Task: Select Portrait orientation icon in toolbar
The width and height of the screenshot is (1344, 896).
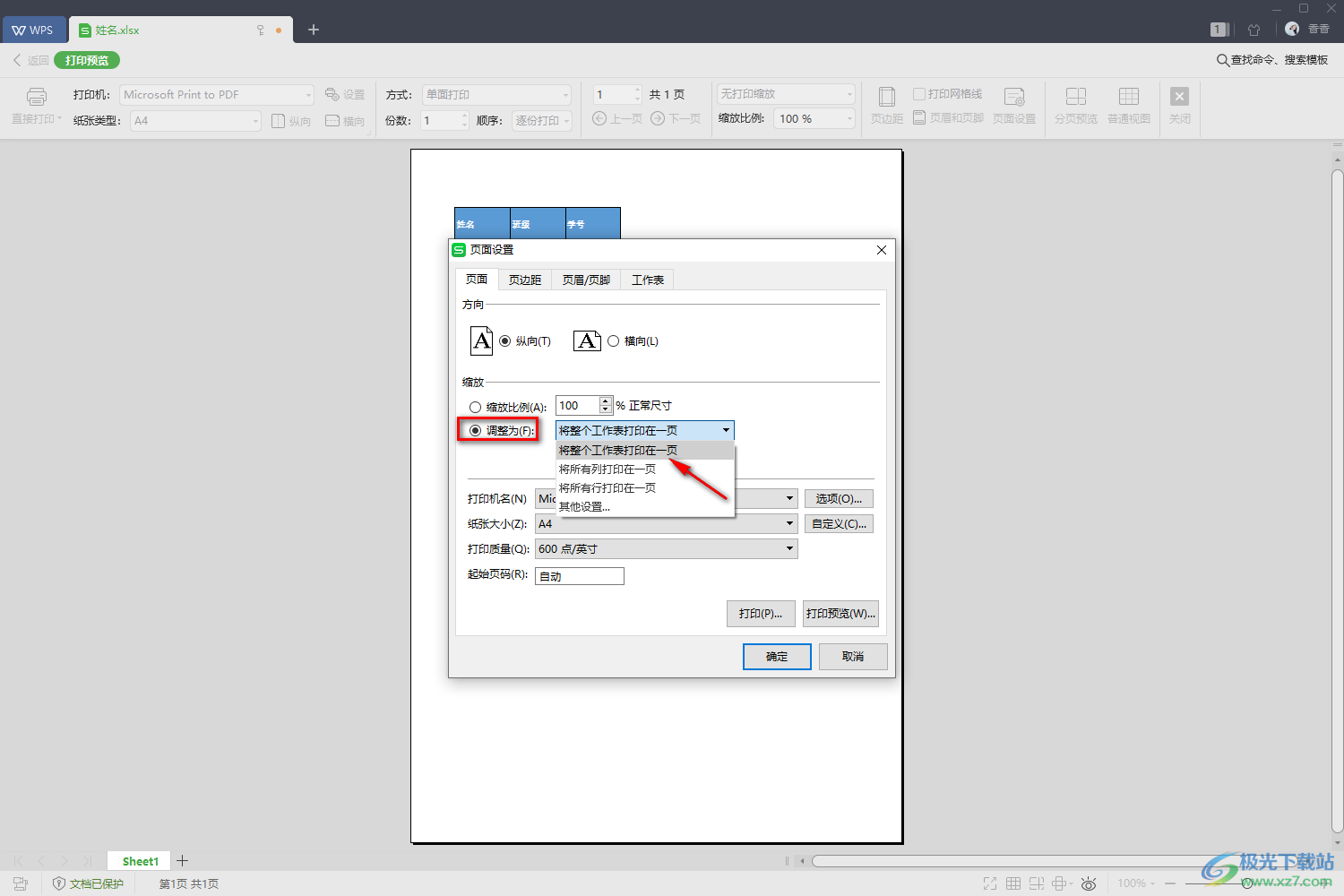Action: pyautogui.click(x=279, y=121)
